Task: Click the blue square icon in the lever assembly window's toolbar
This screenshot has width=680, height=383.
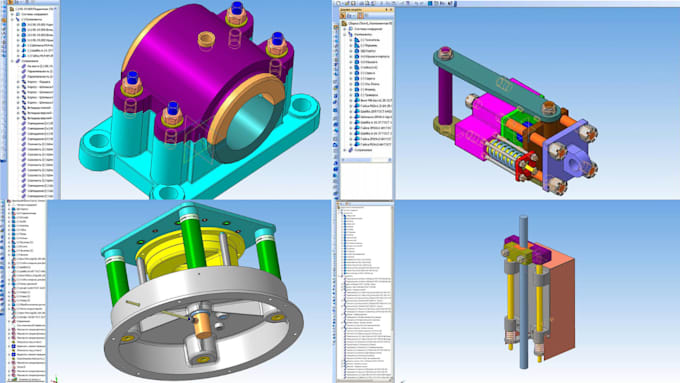Action: 430,3
